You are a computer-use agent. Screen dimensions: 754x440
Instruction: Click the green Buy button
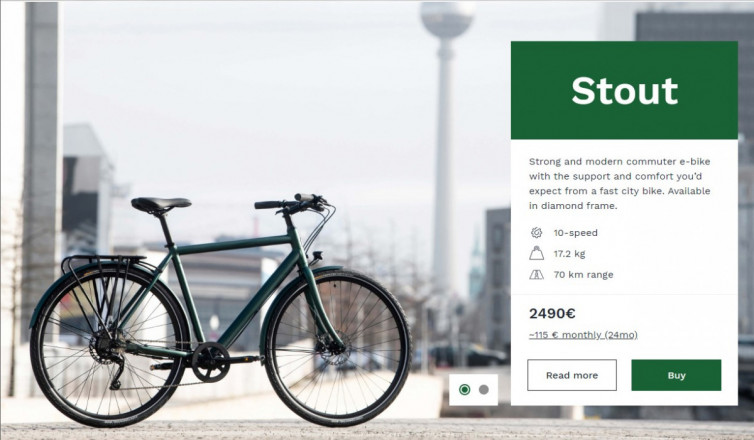676,375
